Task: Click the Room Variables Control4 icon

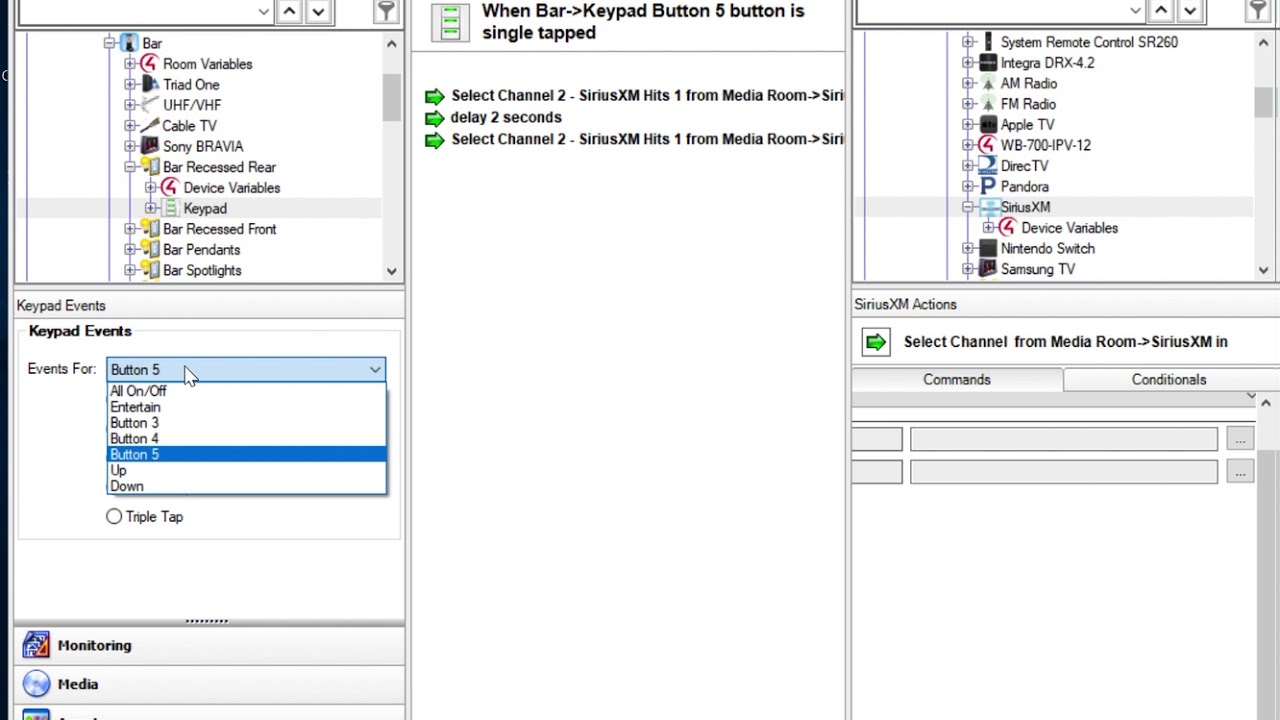Action: (x=149, y=64)
